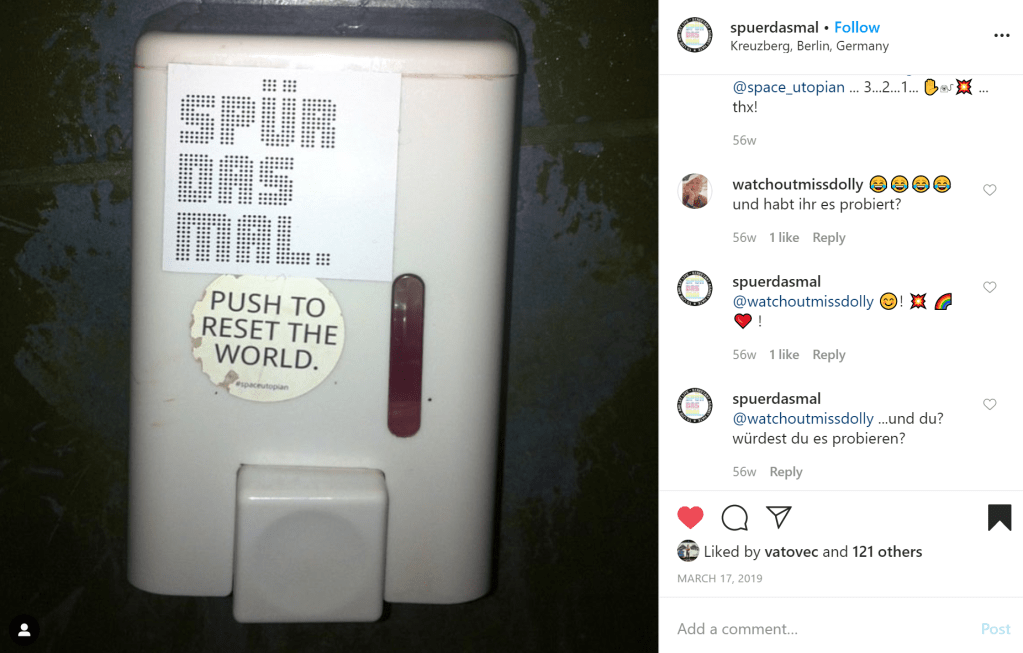Share post via paper plane icon
1023x653 pixels.
point(779,517)
